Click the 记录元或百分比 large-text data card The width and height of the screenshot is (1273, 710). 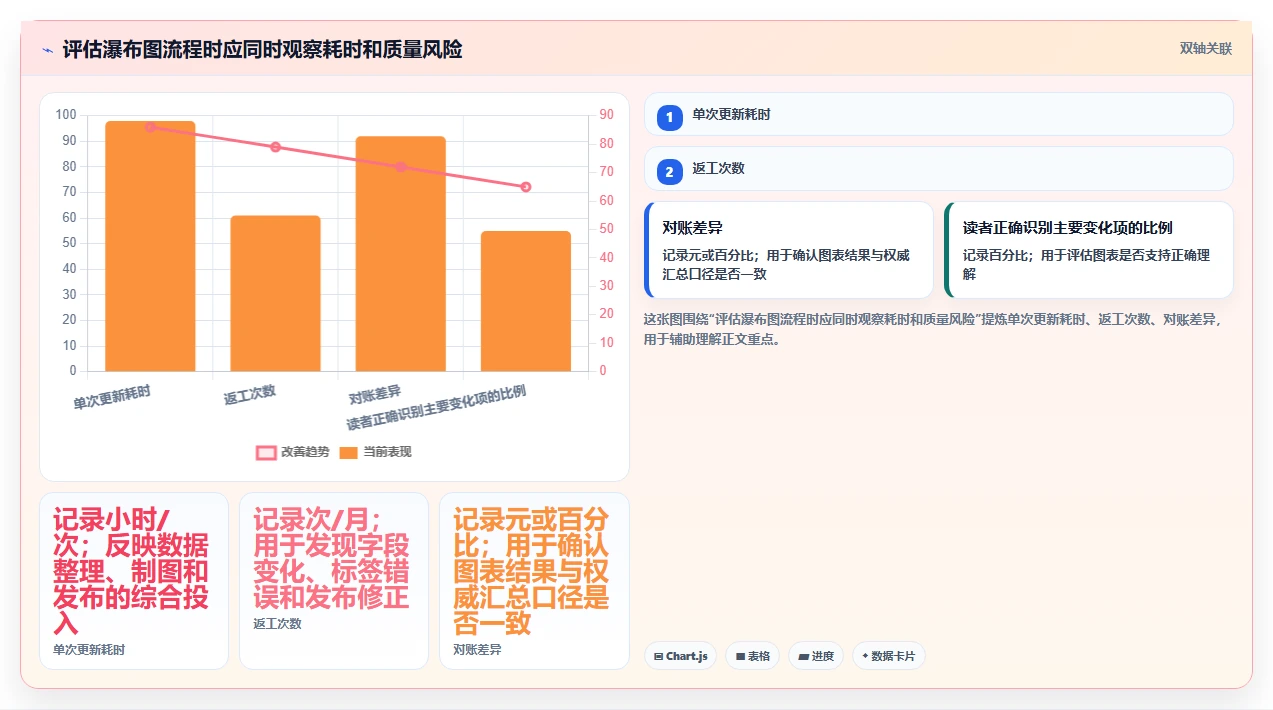[x=534, y=581]
